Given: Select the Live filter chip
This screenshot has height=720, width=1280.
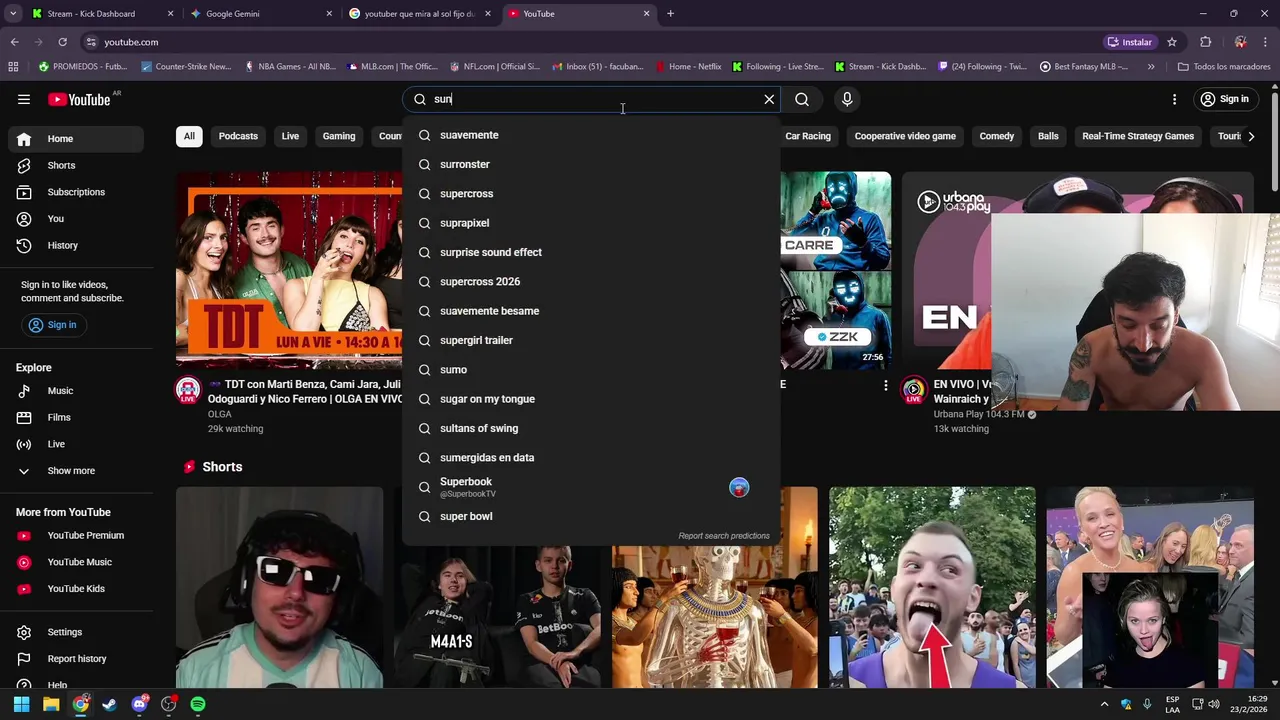Looking at the screenshot, I should [x=290, y=136].
